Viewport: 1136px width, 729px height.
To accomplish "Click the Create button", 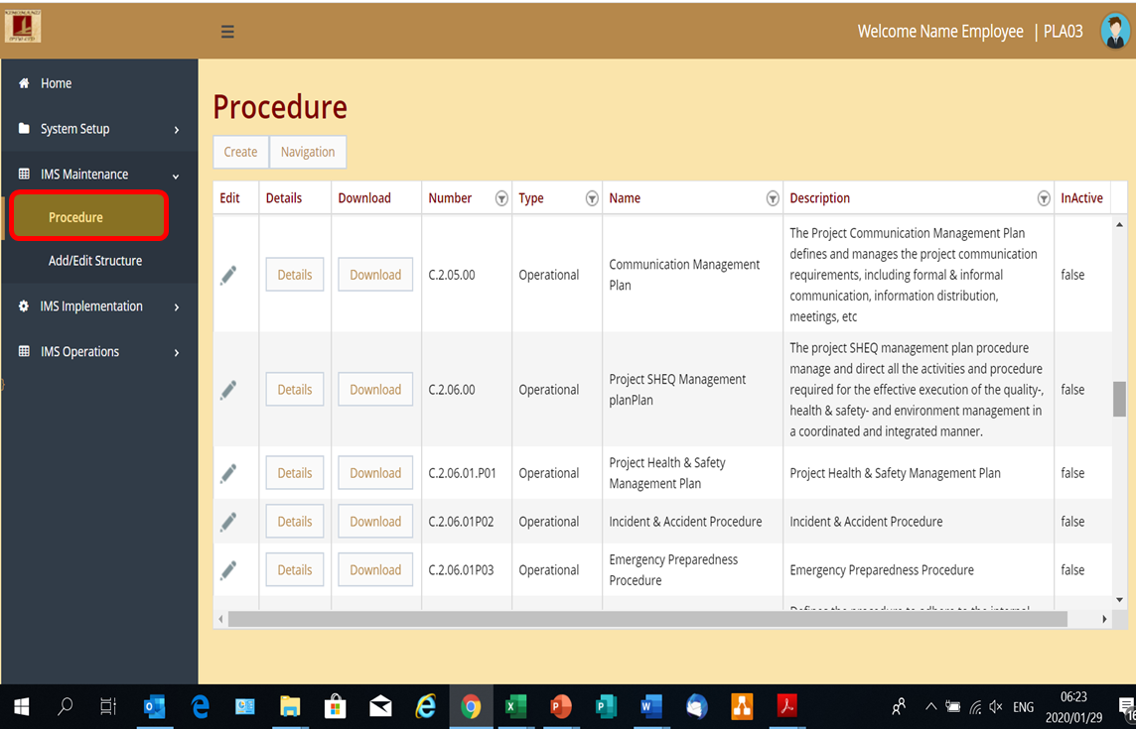I will pos(240,151).
